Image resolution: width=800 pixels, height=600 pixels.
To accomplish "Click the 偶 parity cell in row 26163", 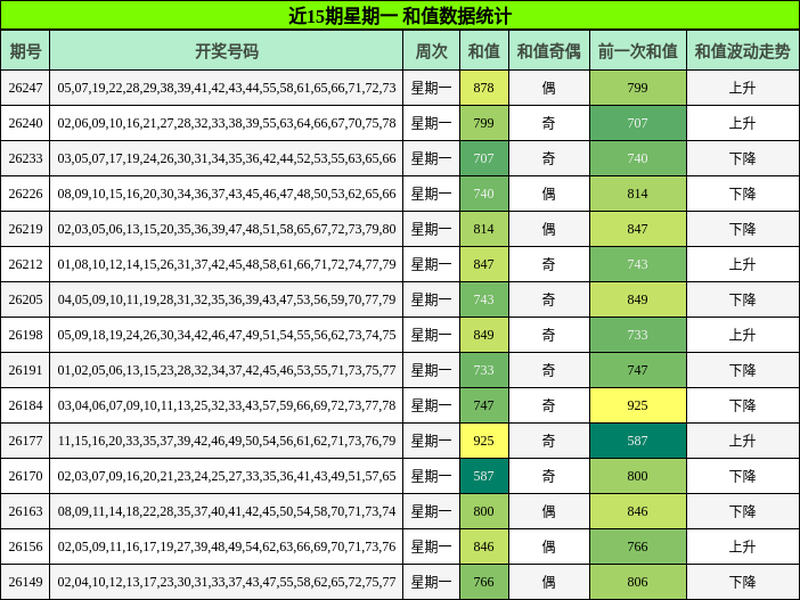I will tap(548, 511).
